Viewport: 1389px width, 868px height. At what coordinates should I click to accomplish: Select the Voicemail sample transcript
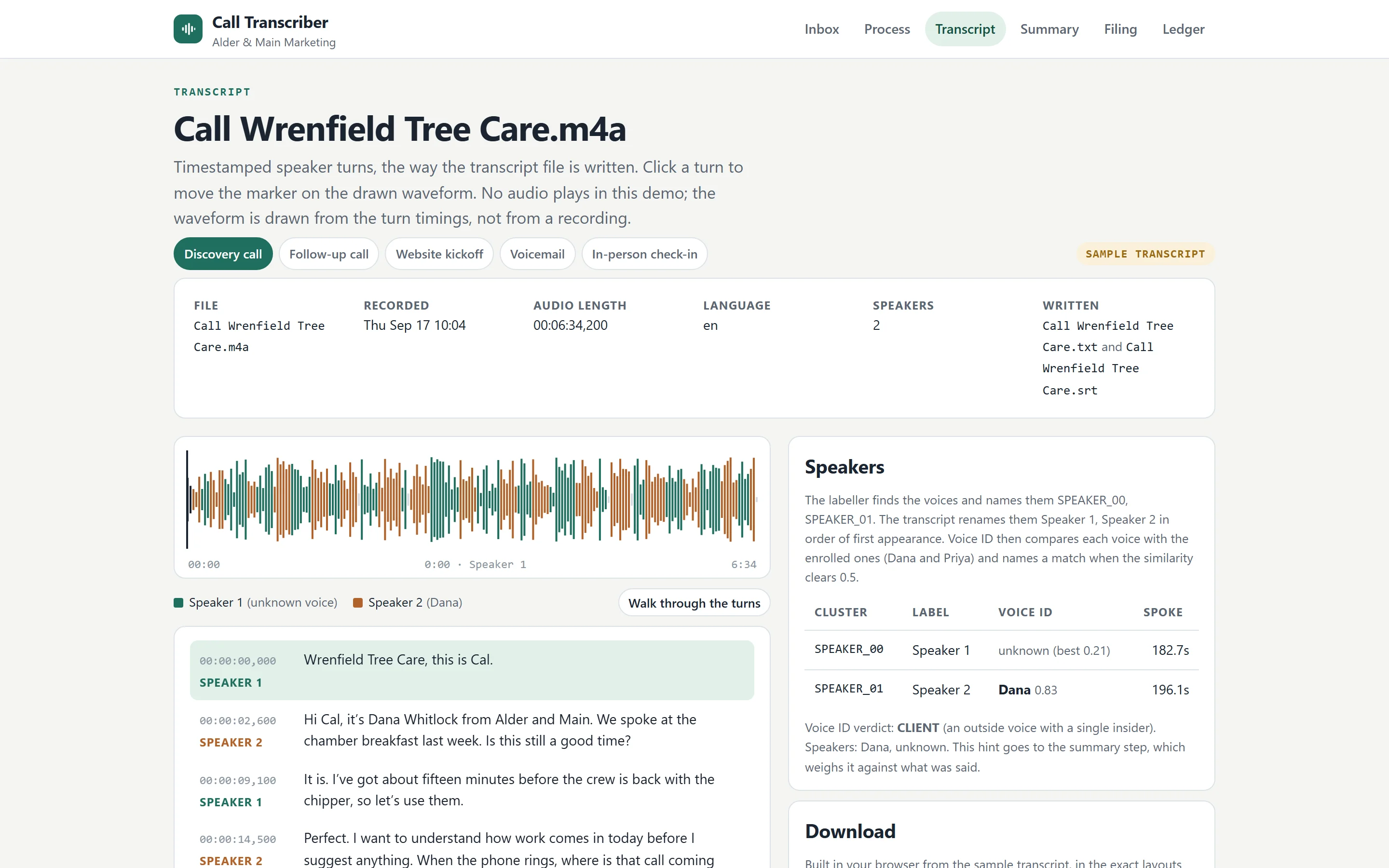[x=537, y=254]
